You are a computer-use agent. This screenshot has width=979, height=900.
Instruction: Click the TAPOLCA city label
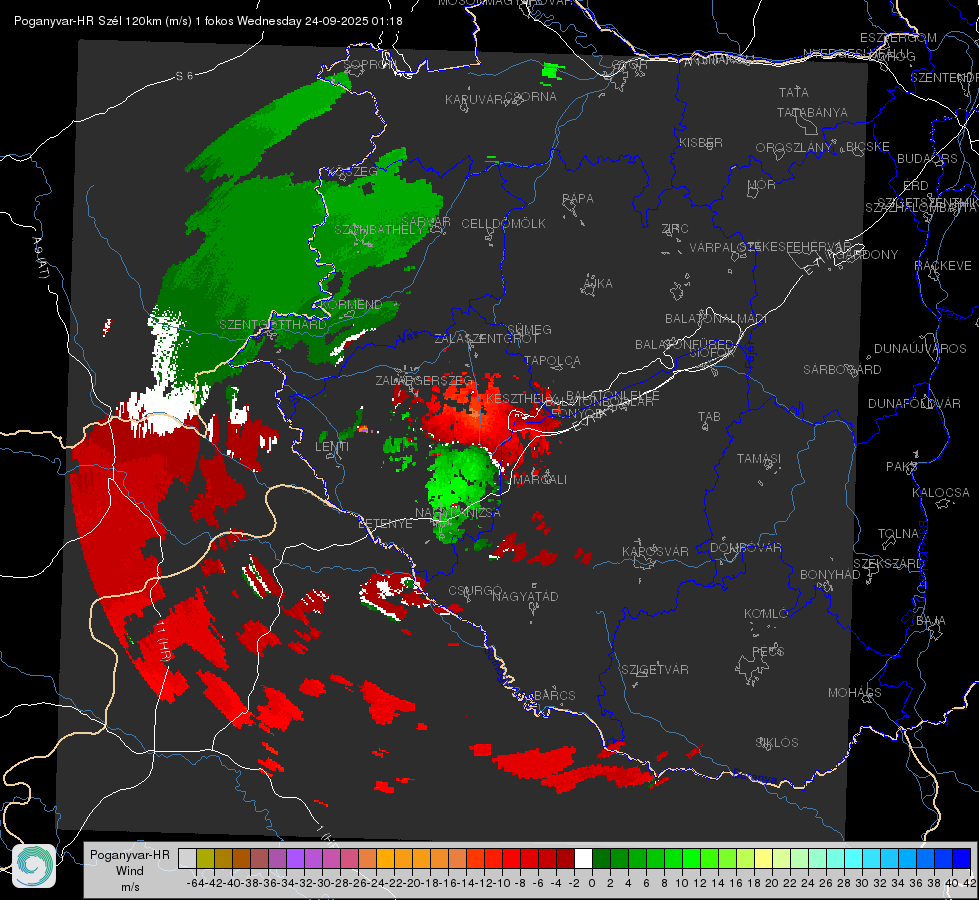552,360
